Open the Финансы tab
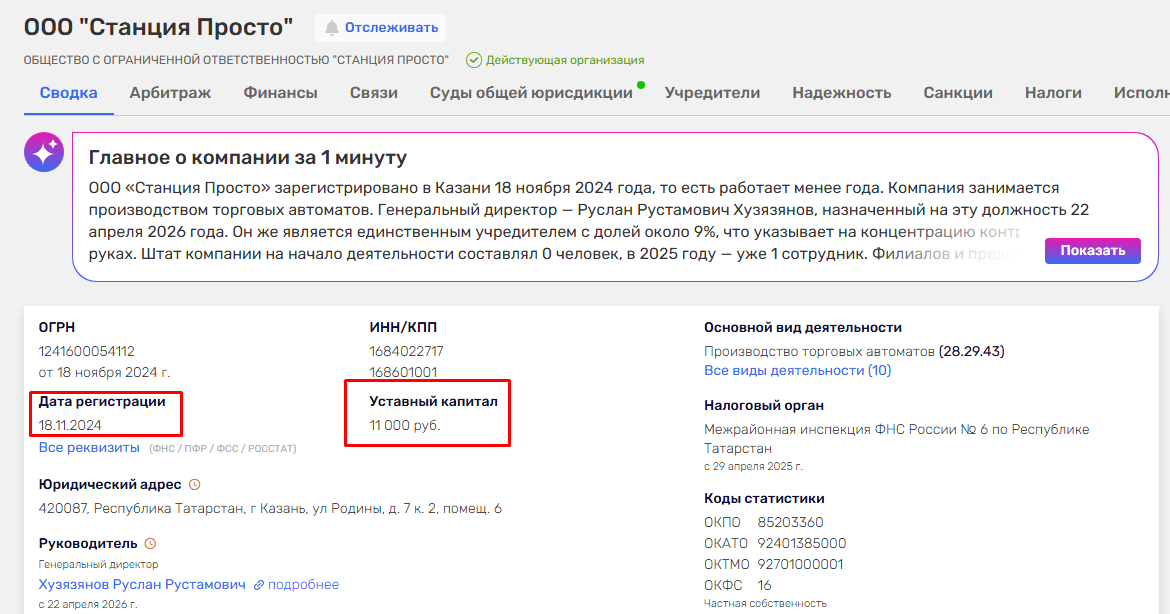The image size is (1170, 614). [x=281, y=93]
